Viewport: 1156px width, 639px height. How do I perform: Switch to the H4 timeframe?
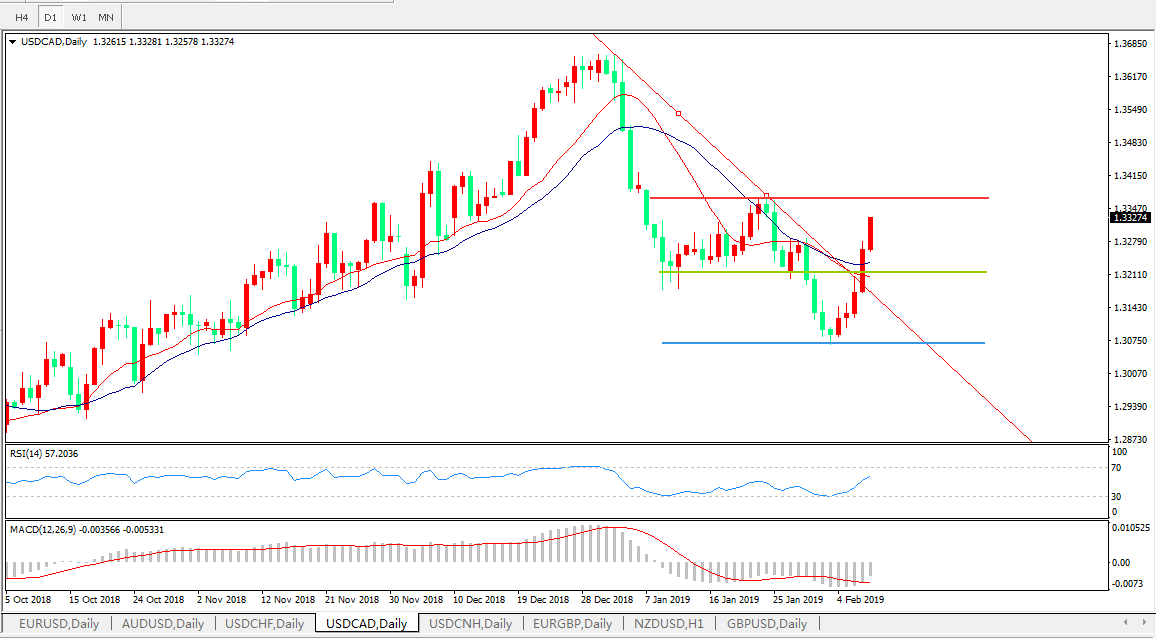tap(21, 17)
